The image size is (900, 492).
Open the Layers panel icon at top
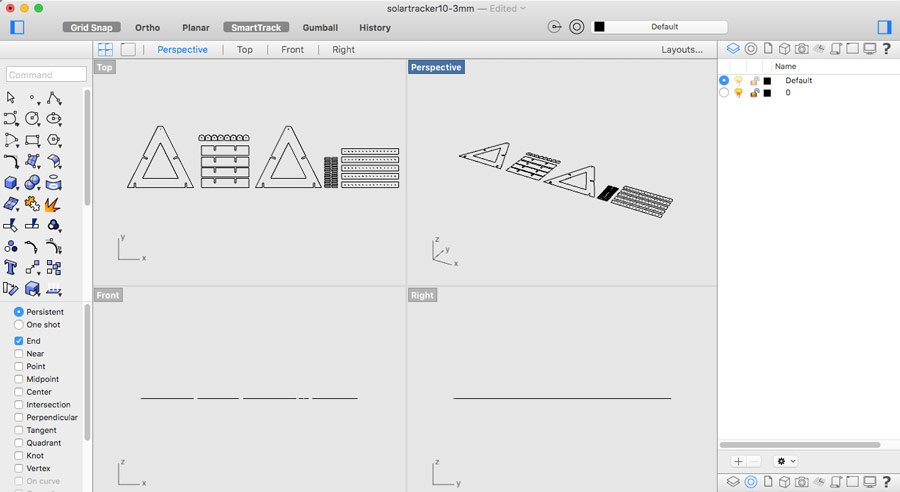[733, 48]
